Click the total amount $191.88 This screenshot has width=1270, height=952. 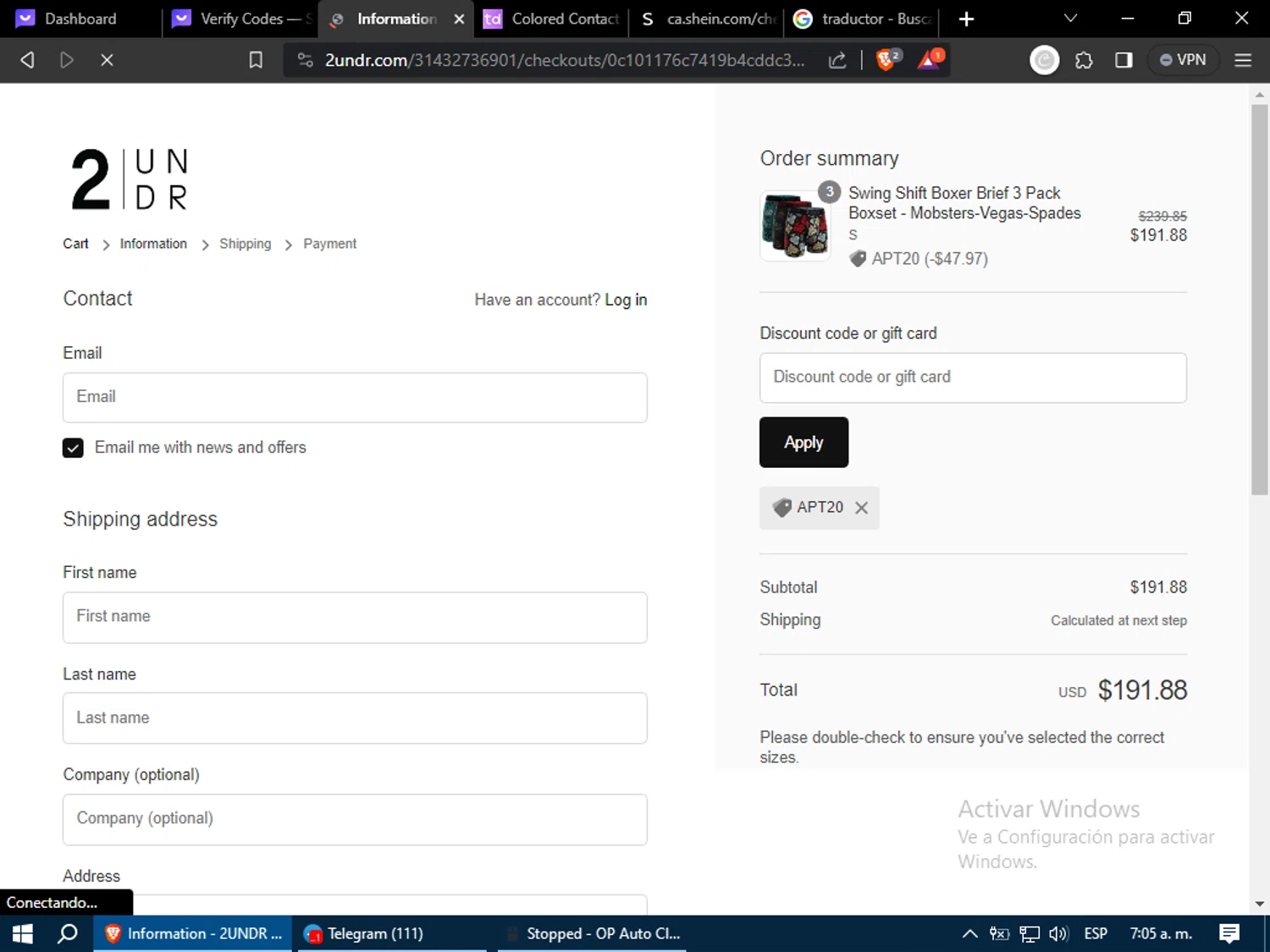pyautogui.click(x=1142, y=691)
